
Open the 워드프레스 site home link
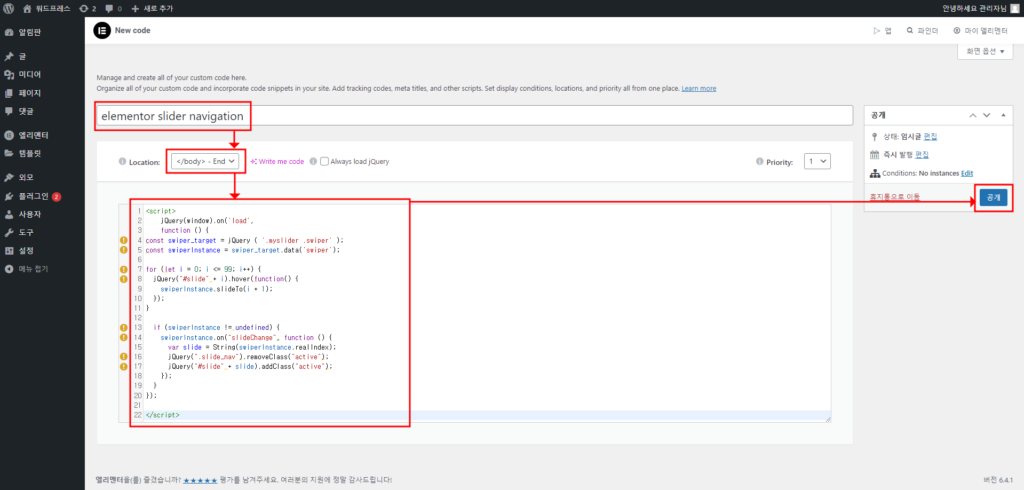click(46, 8)
